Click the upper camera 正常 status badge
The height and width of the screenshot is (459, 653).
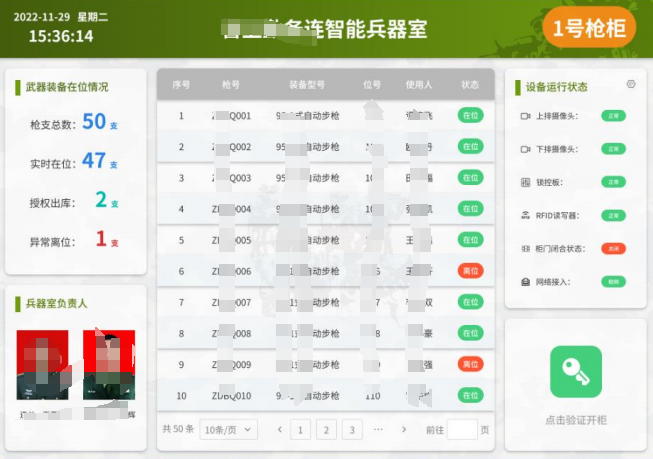pyautogui.click(x=613, y=116)
